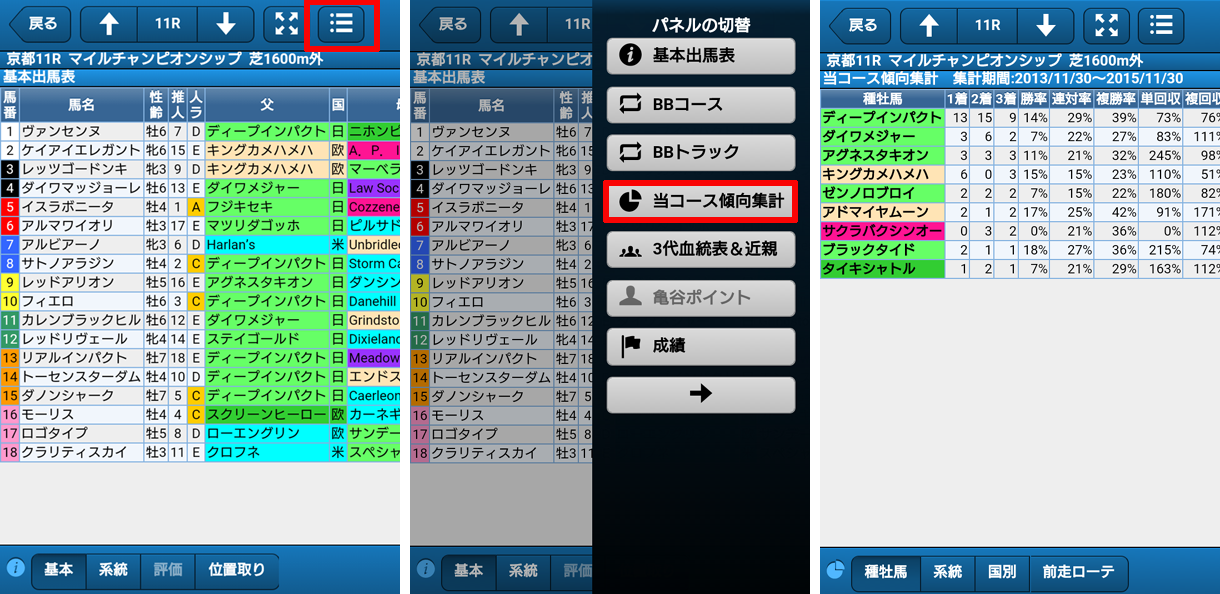Select horse フィエロ on left screen
Image resolution: width=1220 pixels, height=594 pixels.
tap(82, 301)
